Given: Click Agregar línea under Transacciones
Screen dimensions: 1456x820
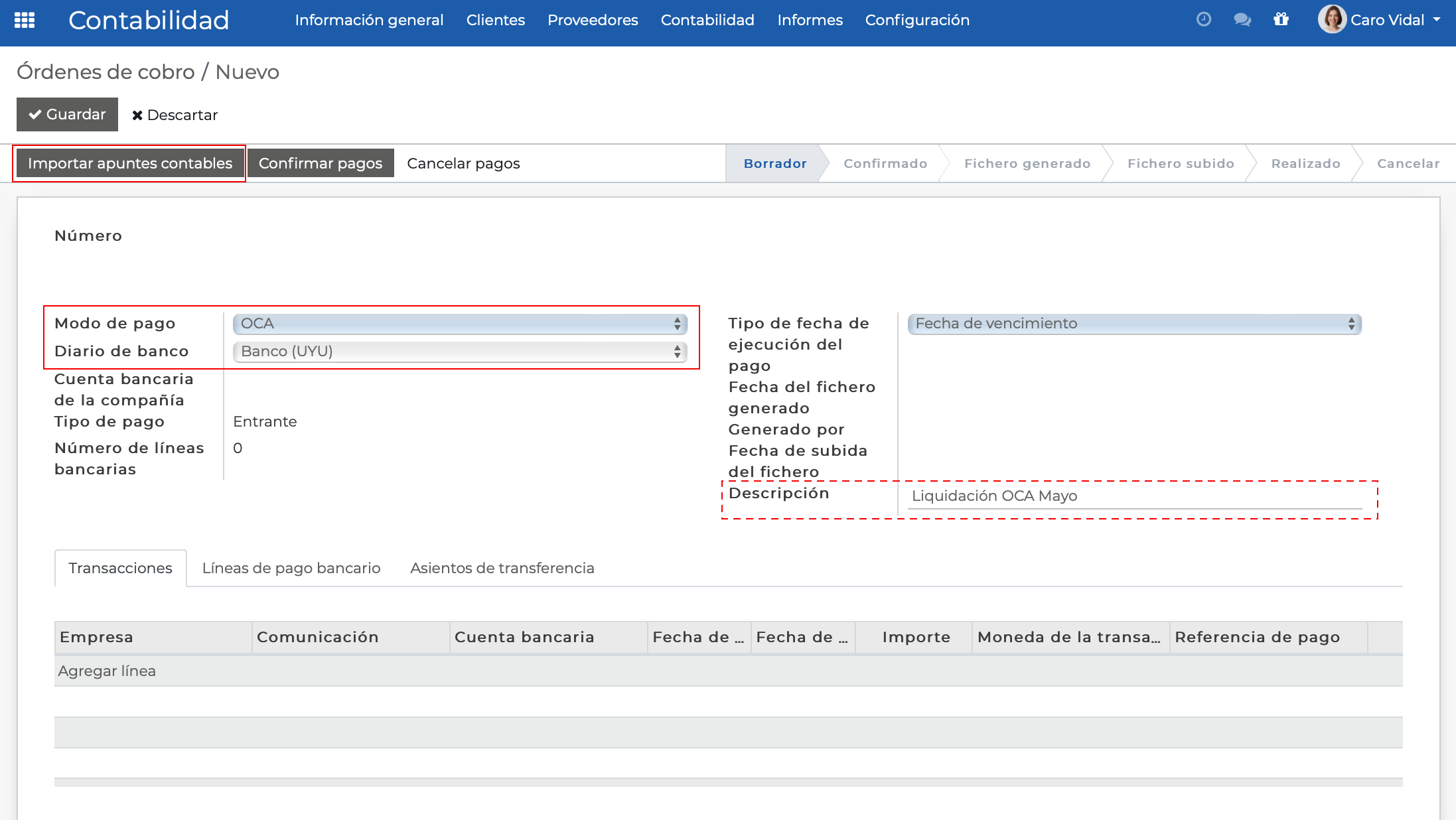Looking at the screenshot, I should [x=106, y=671].
